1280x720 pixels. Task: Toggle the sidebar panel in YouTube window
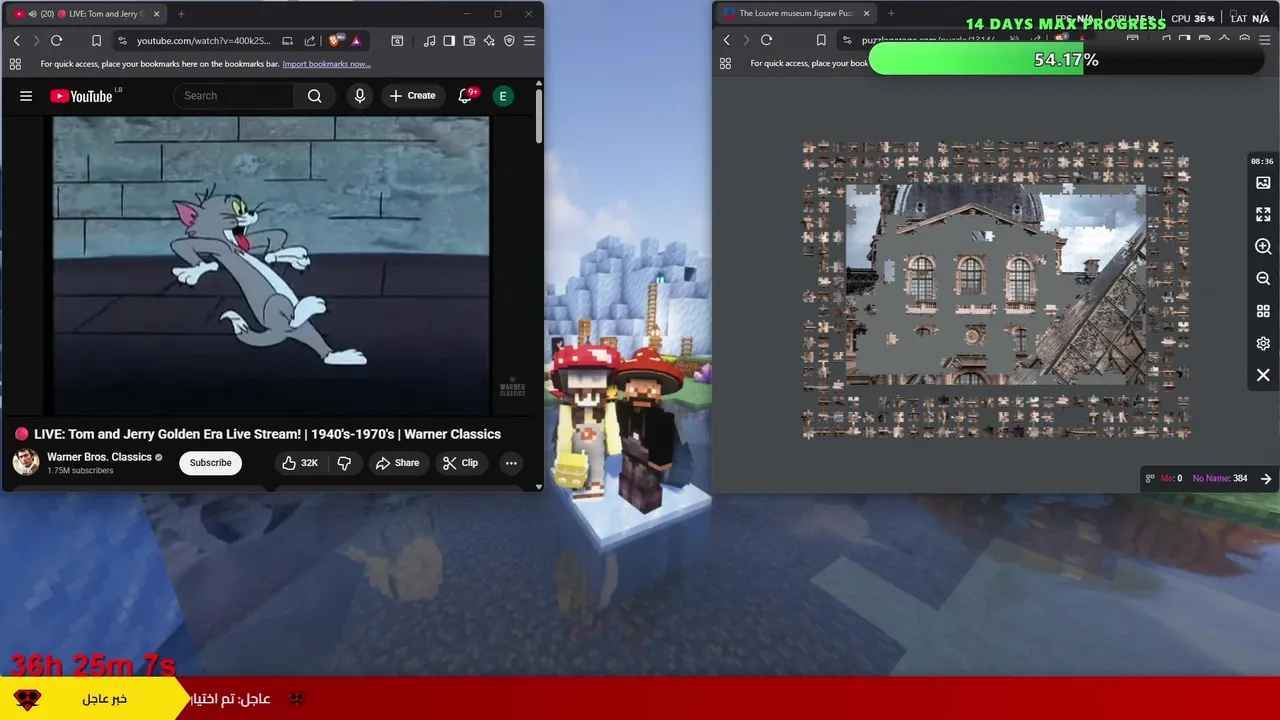coord(449,41)
